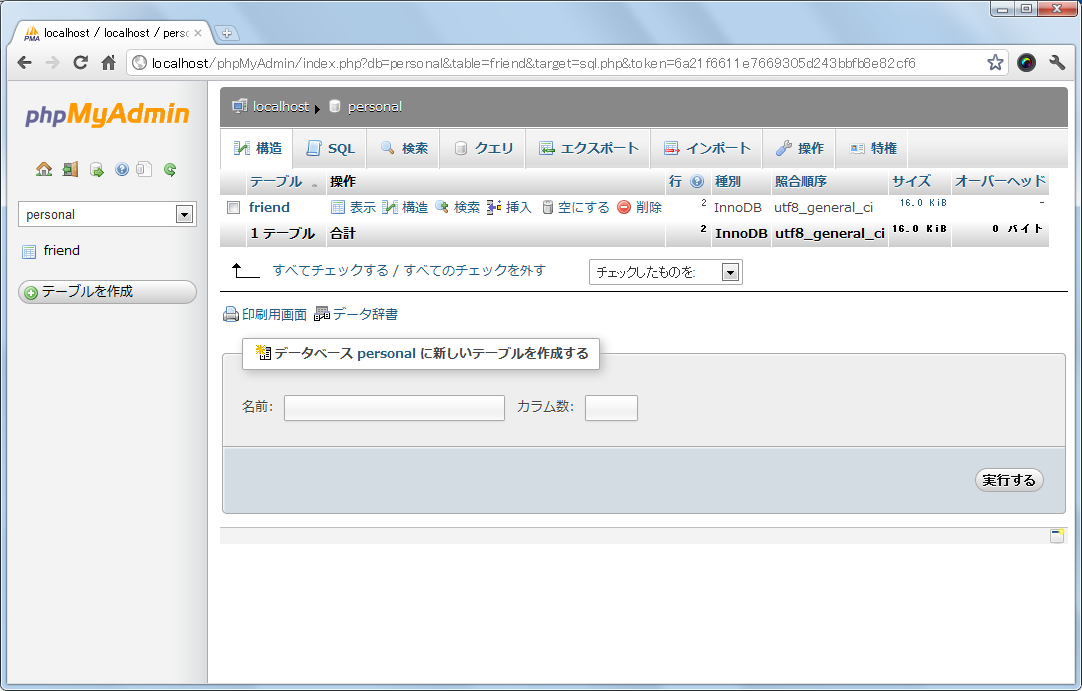
Task: Click color wheel extension icon in toolbar
Action: pyautogui.click(x=1027, y=63)
